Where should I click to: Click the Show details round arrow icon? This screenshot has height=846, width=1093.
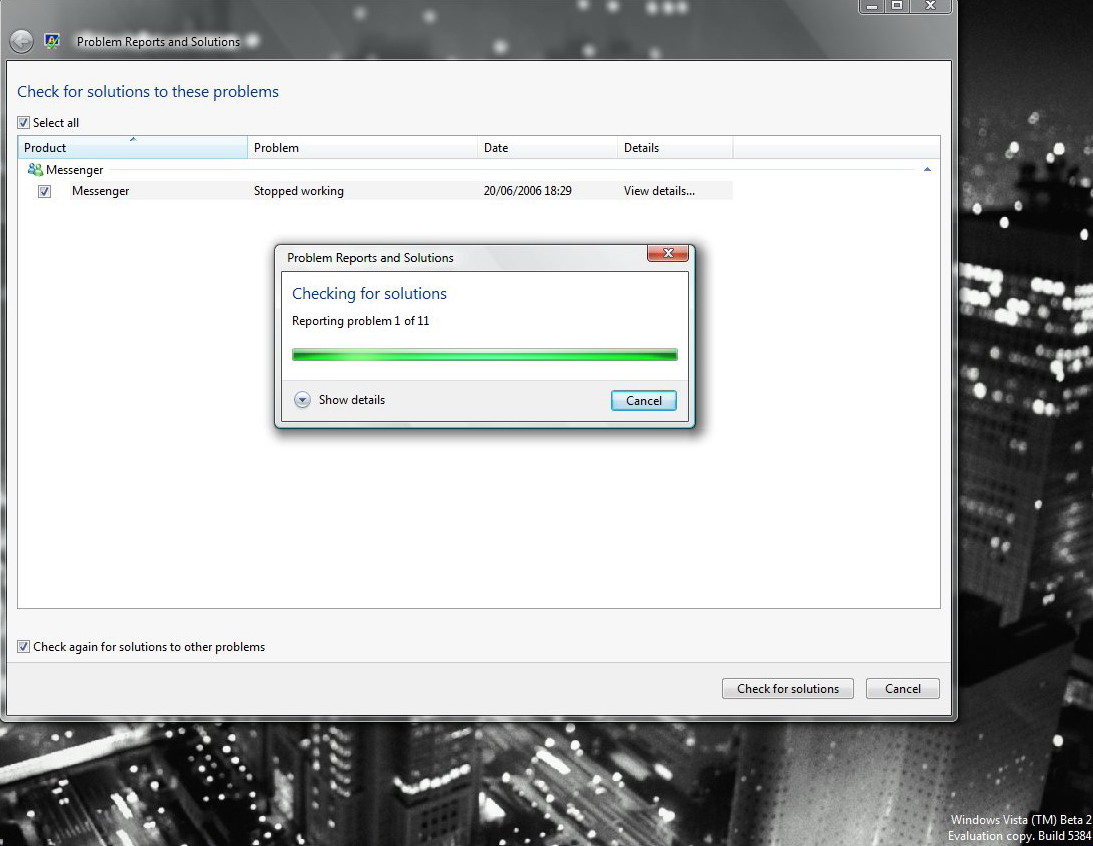[303, 400]
